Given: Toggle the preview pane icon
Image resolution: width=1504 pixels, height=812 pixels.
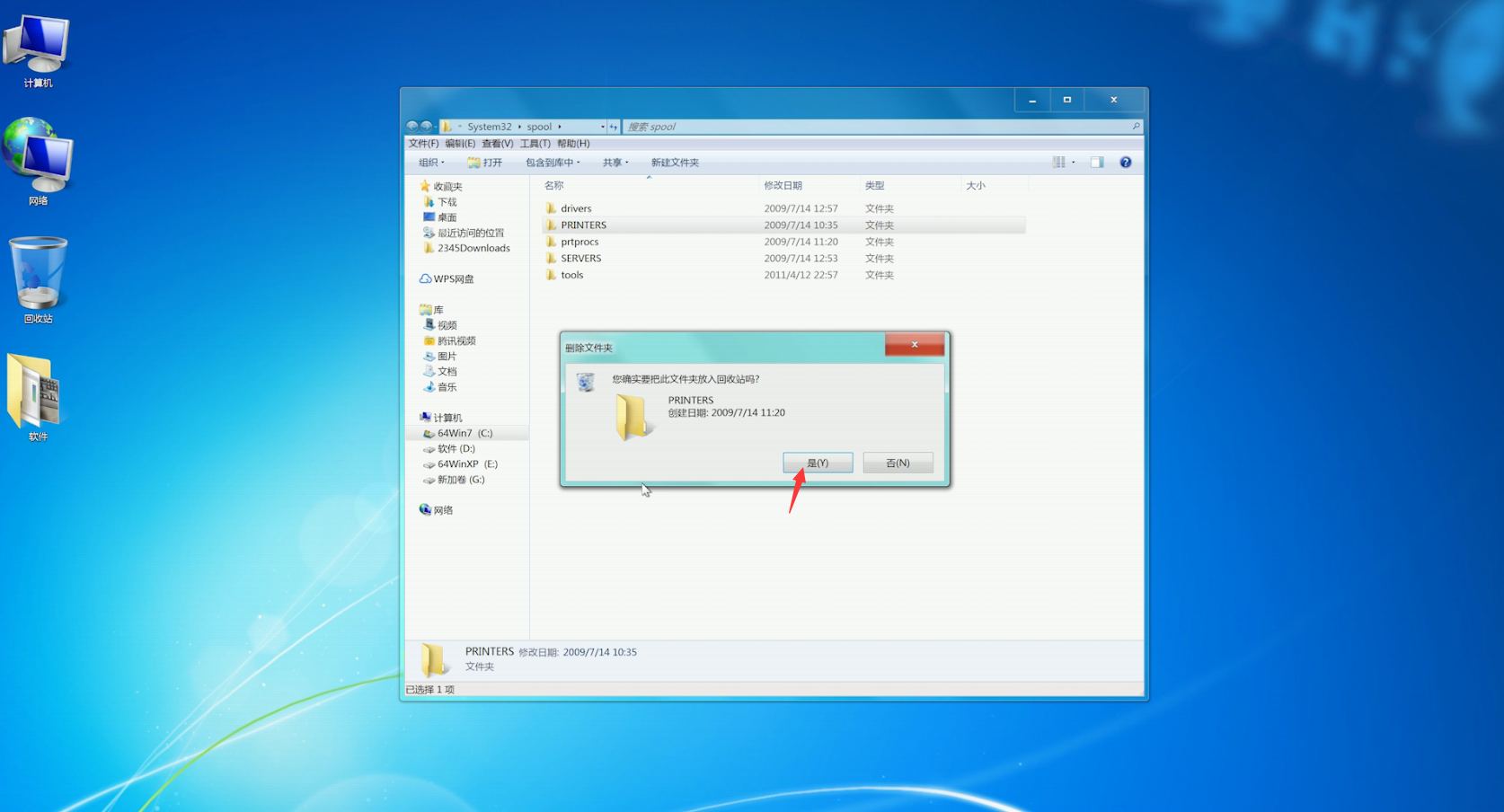Looking at the screenshot, I should 1097,163.
